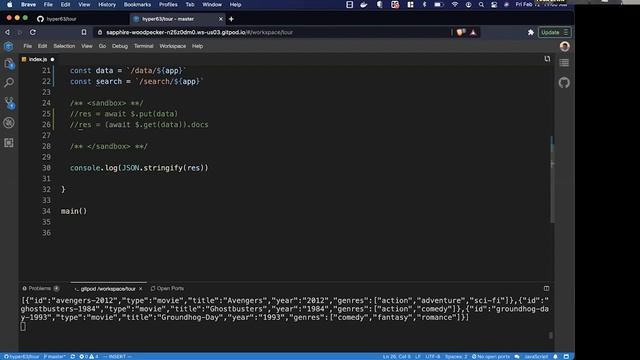Click the No open ports status item
The height and width of the screenshot is (360, 640).
(491, 356)
